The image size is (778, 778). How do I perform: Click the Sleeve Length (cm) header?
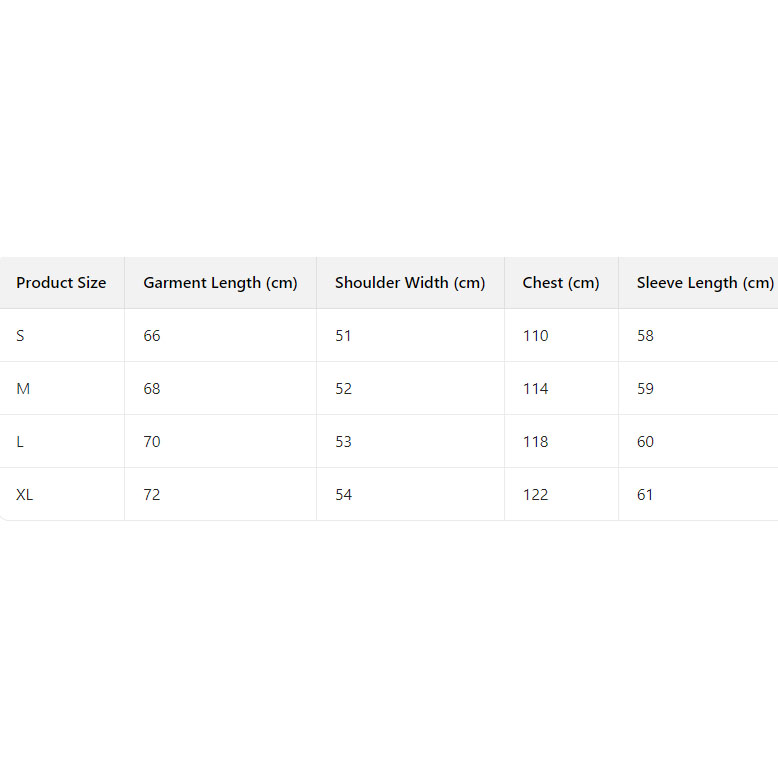click(x=705, y=283)
